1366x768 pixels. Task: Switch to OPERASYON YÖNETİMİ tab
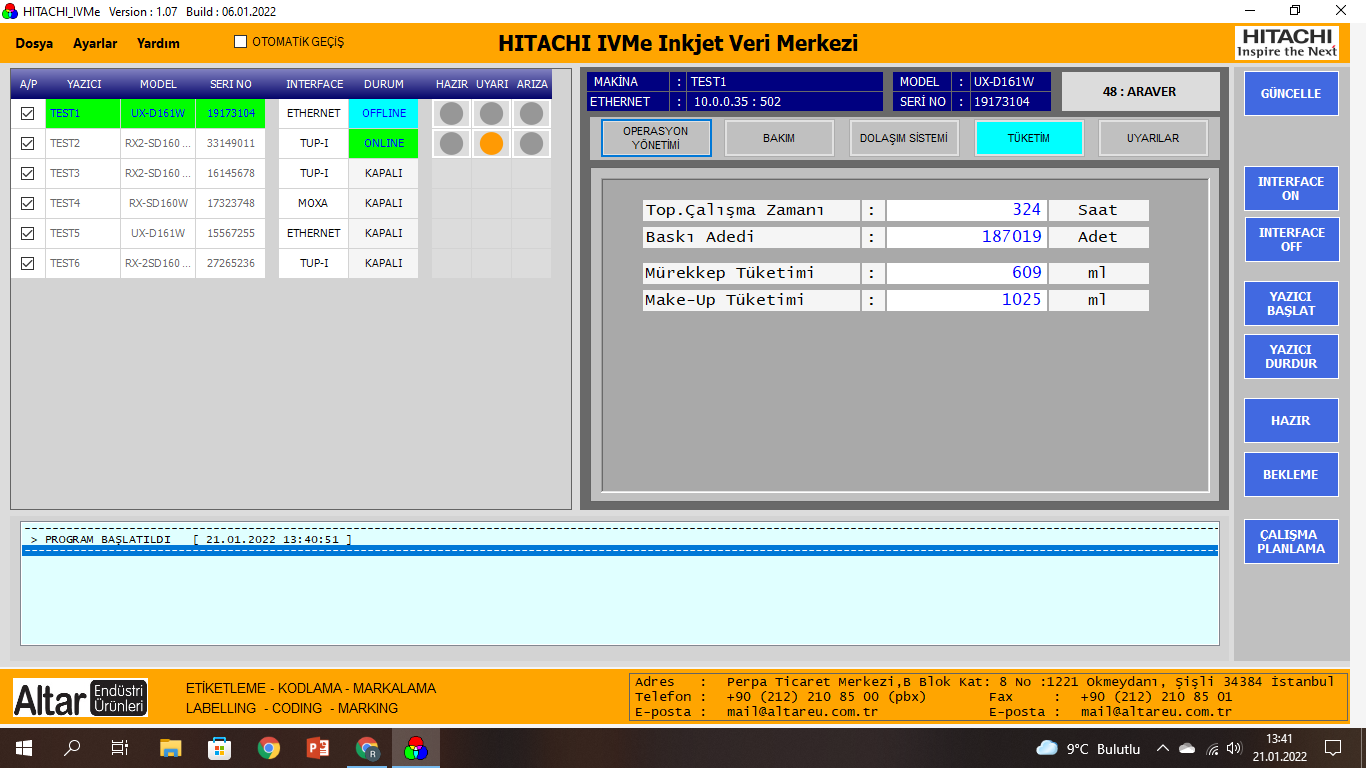[x=656, y=138]
